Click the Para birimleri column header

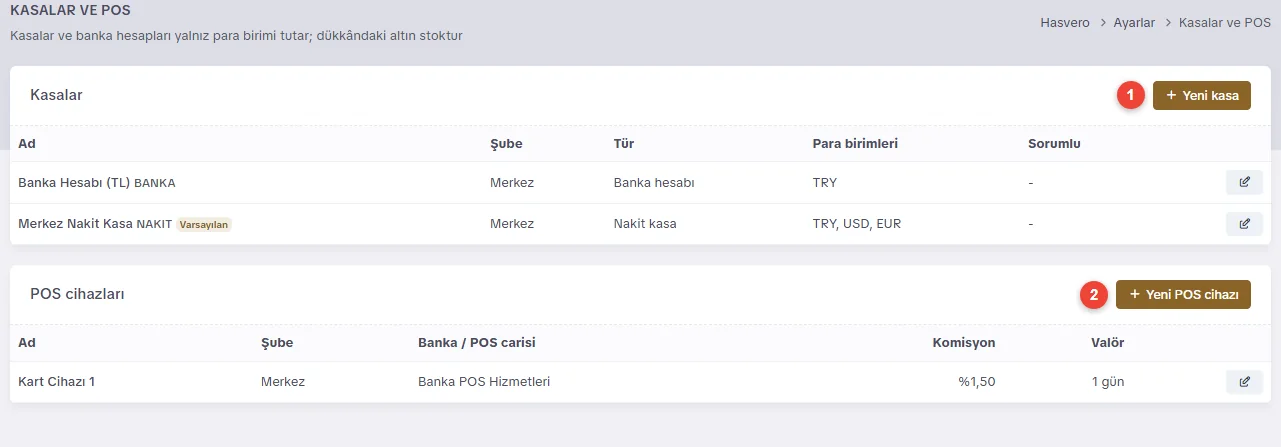click(855, 144)
